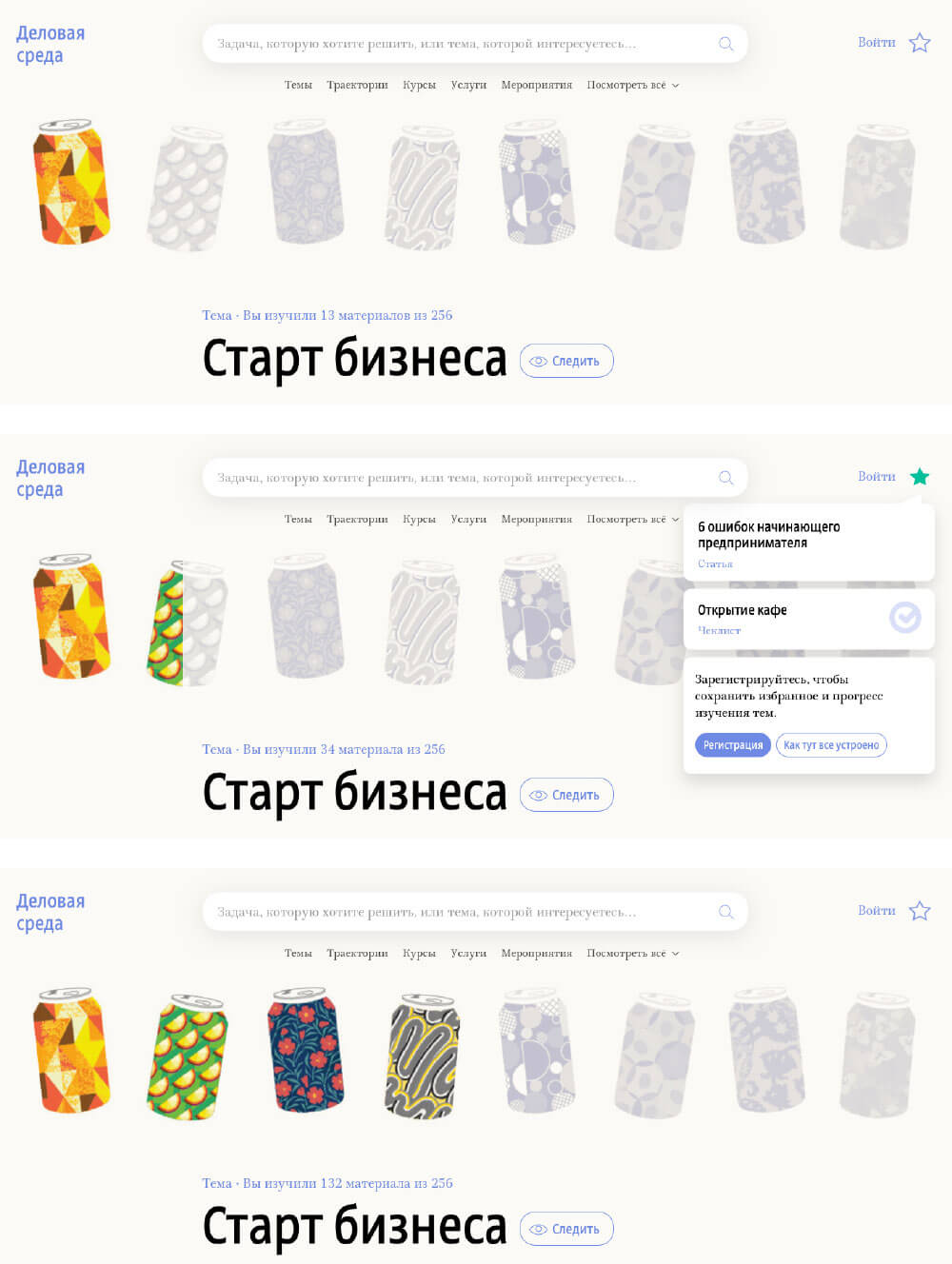Click the Регистрация button
Image resolution: width=952 pixels, height=1264 pixels.
point(733,745)
